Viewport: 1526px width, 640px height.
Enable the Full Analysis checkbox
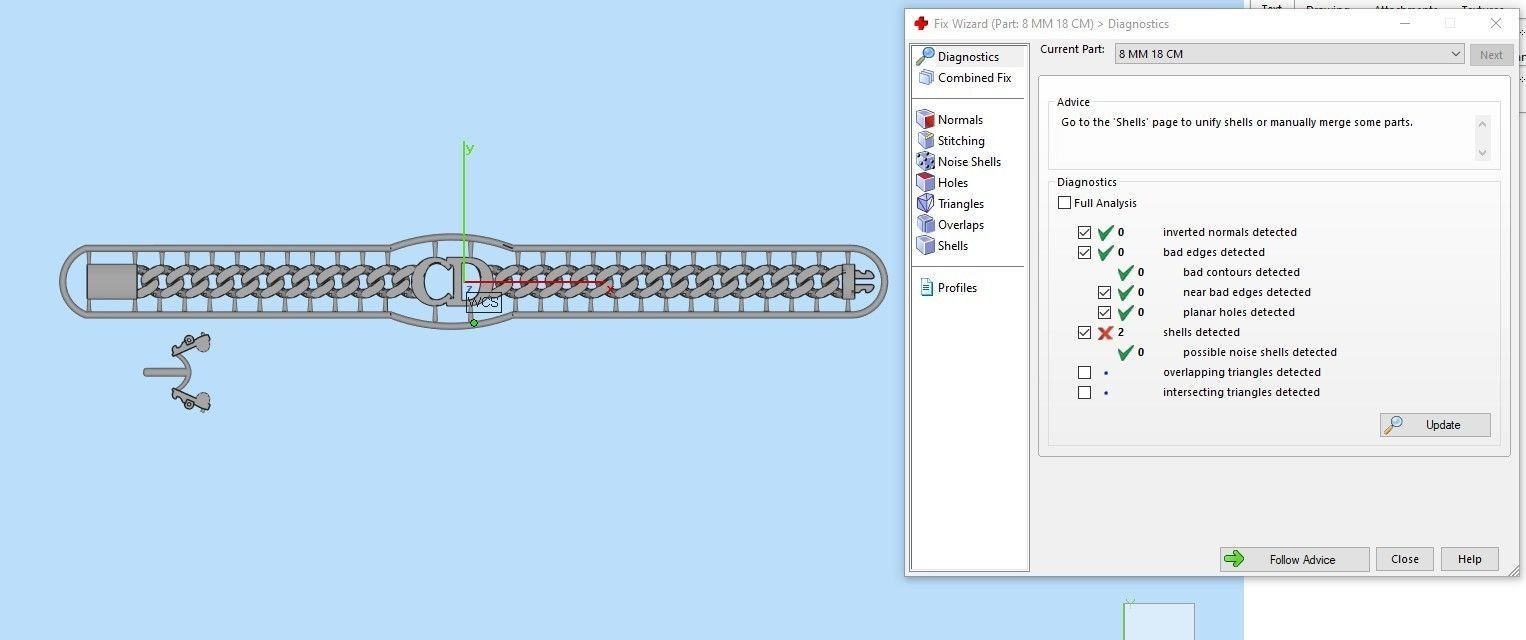[x=1064, y=203]
